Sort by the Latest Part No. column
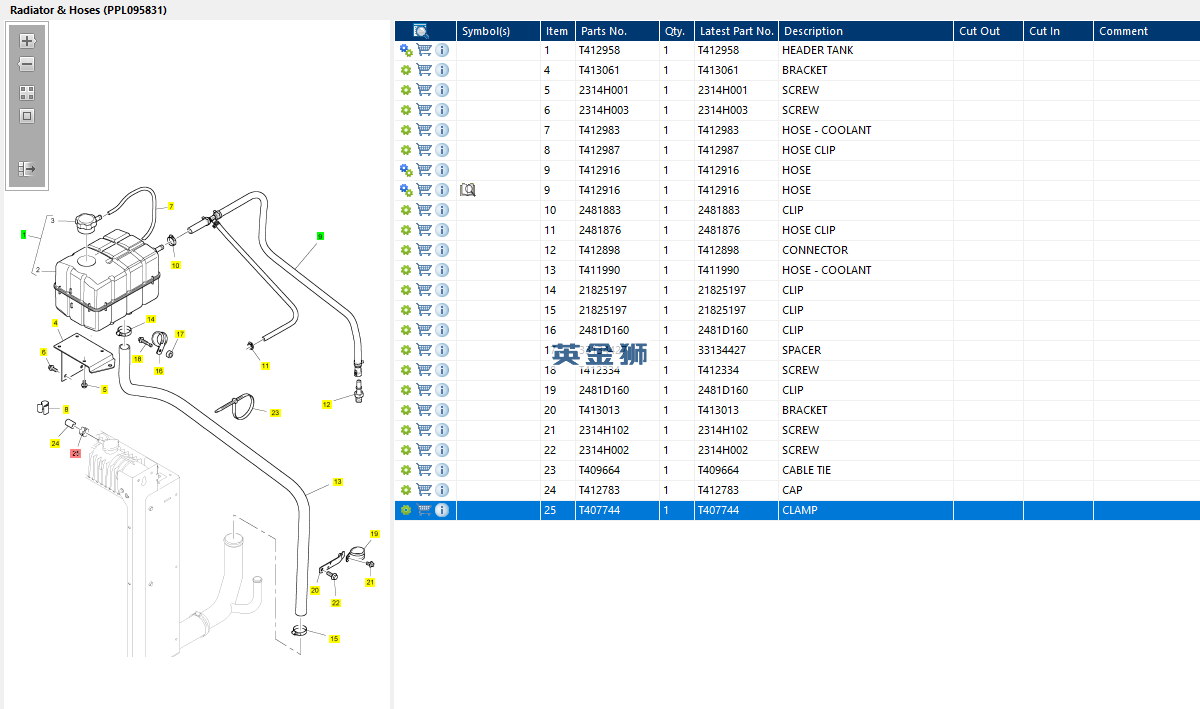The height and width of the screenshot is (709, 1200). 736,31
